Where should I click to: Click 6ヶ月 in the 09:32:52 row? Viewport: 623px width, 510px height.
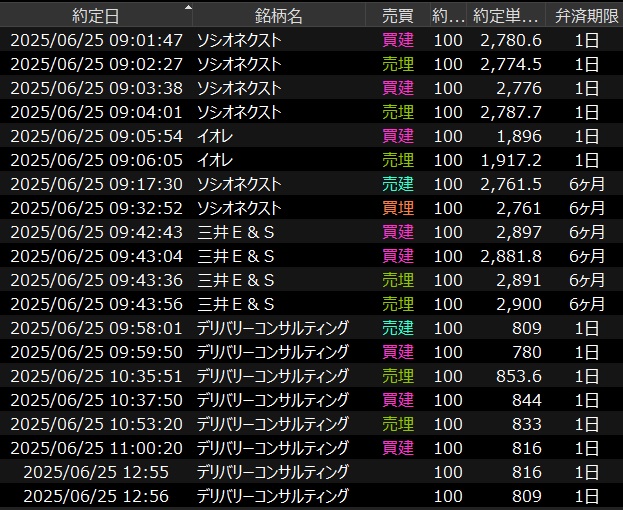coord(586,208)
